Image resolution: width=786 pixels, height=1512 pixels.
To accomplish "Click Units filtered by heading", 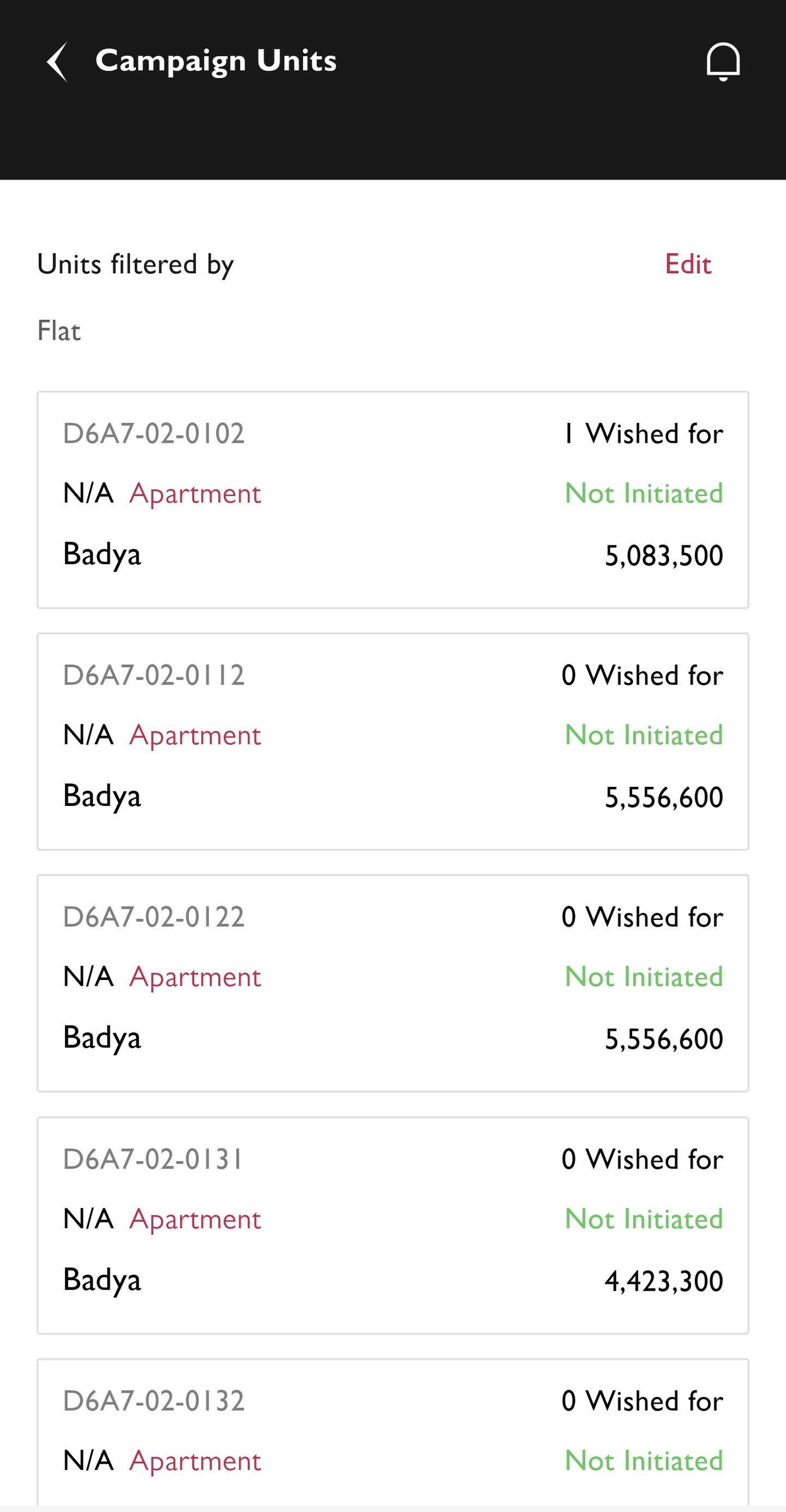I will pos(136,264).
